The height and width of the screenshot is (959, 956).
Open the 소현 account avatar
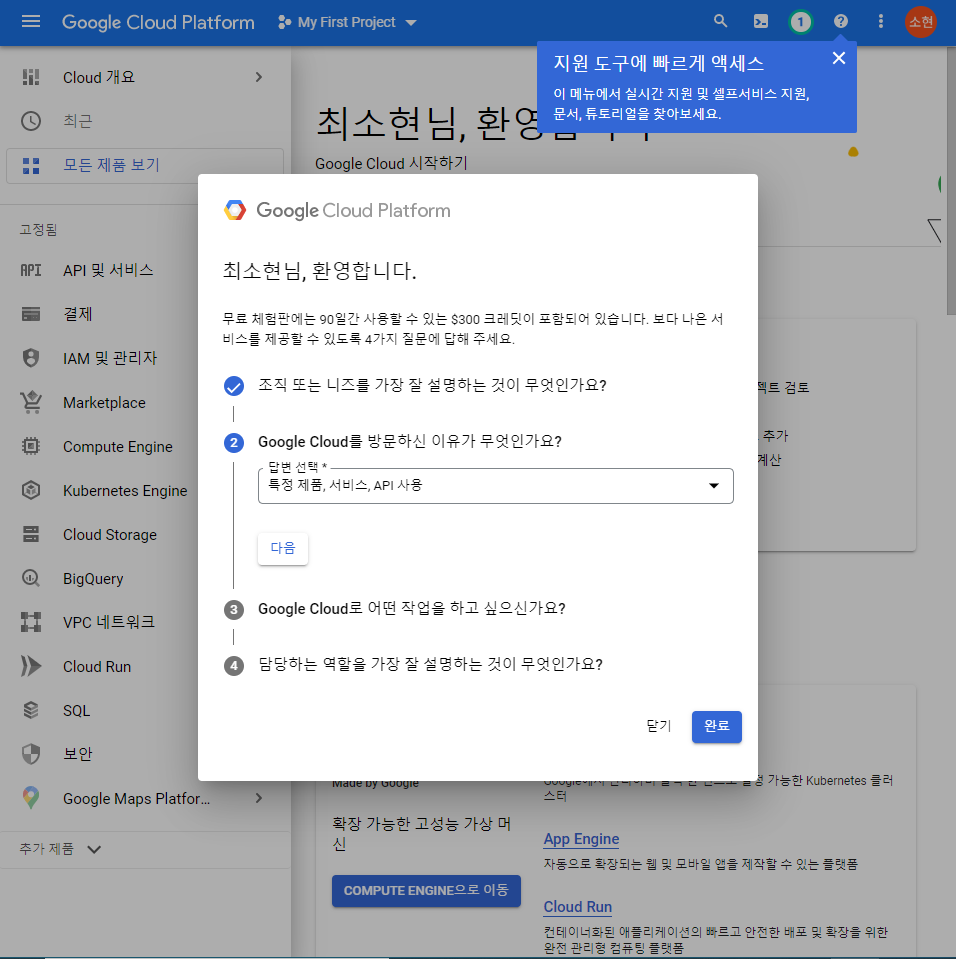tap(921, 22)
